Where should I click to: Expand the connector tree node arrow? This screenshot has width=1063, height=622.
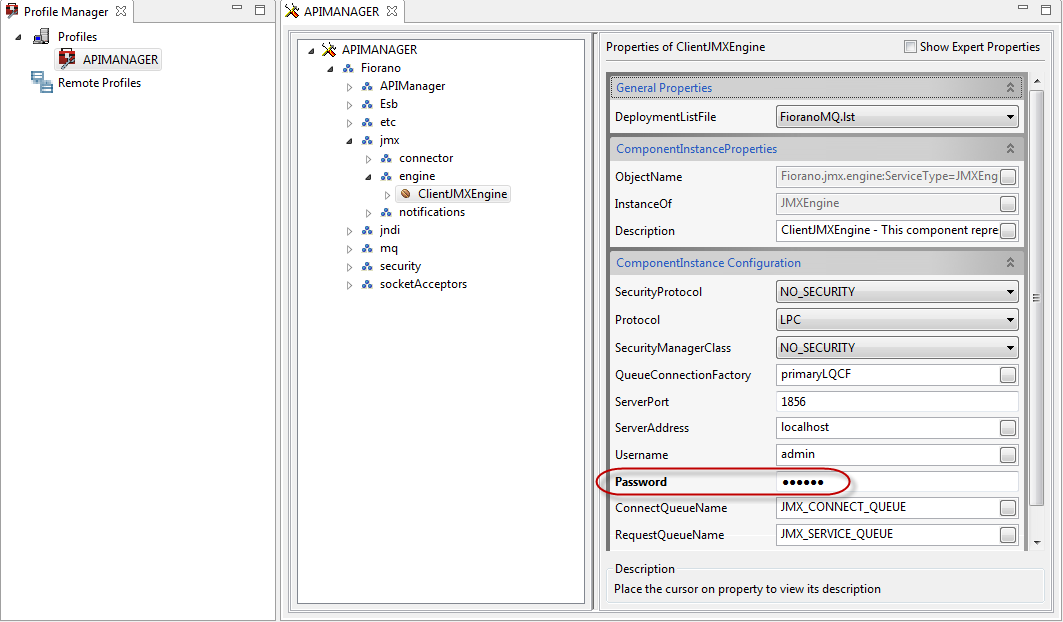(x=369, y=159)
